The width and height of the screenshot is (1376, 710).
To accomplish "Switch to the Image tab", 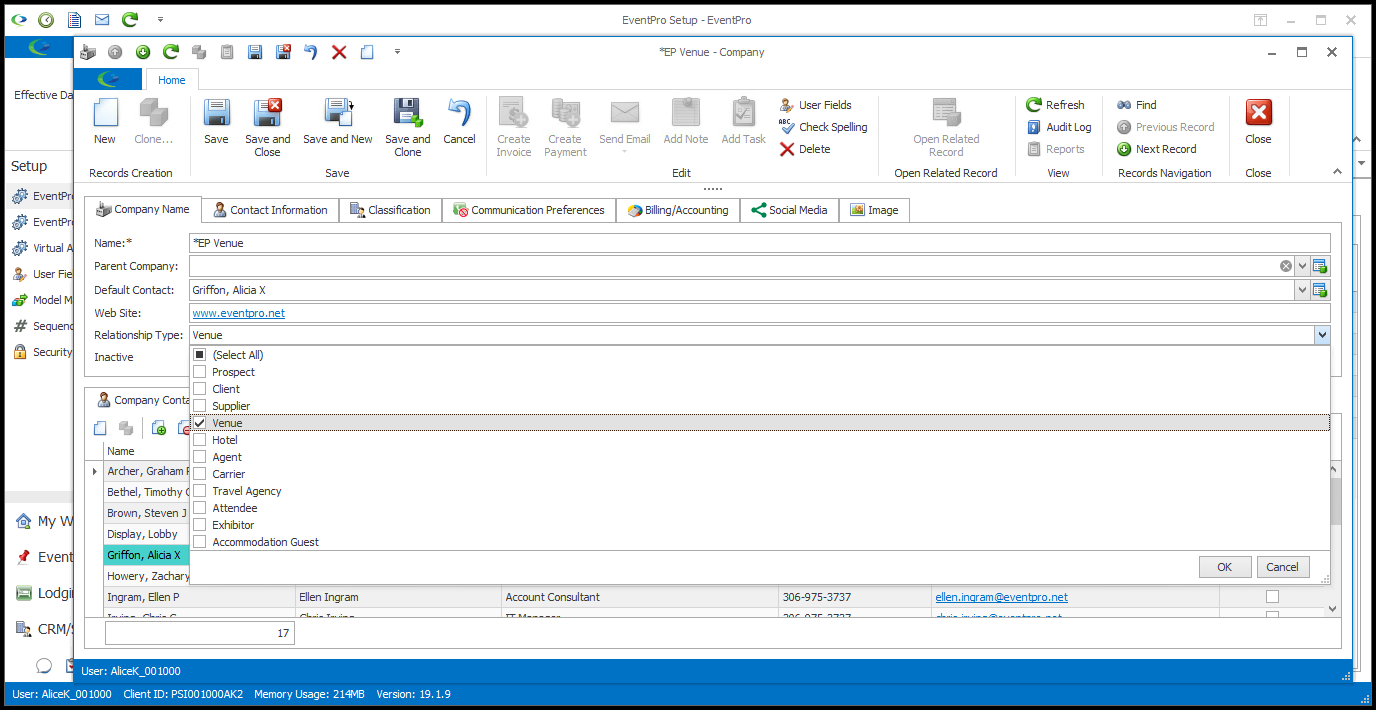I will coord(874,210).
